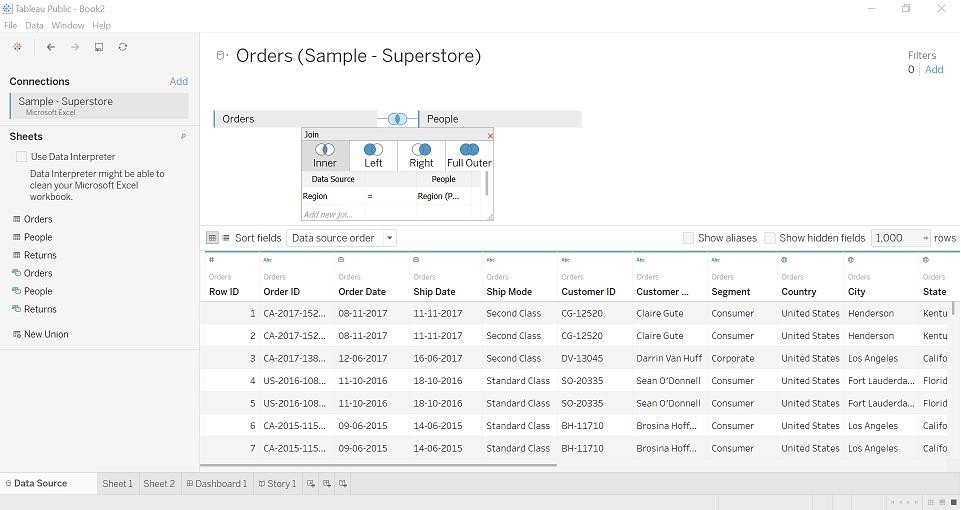
Task: Select the Right join type
Action: point(421,156)
